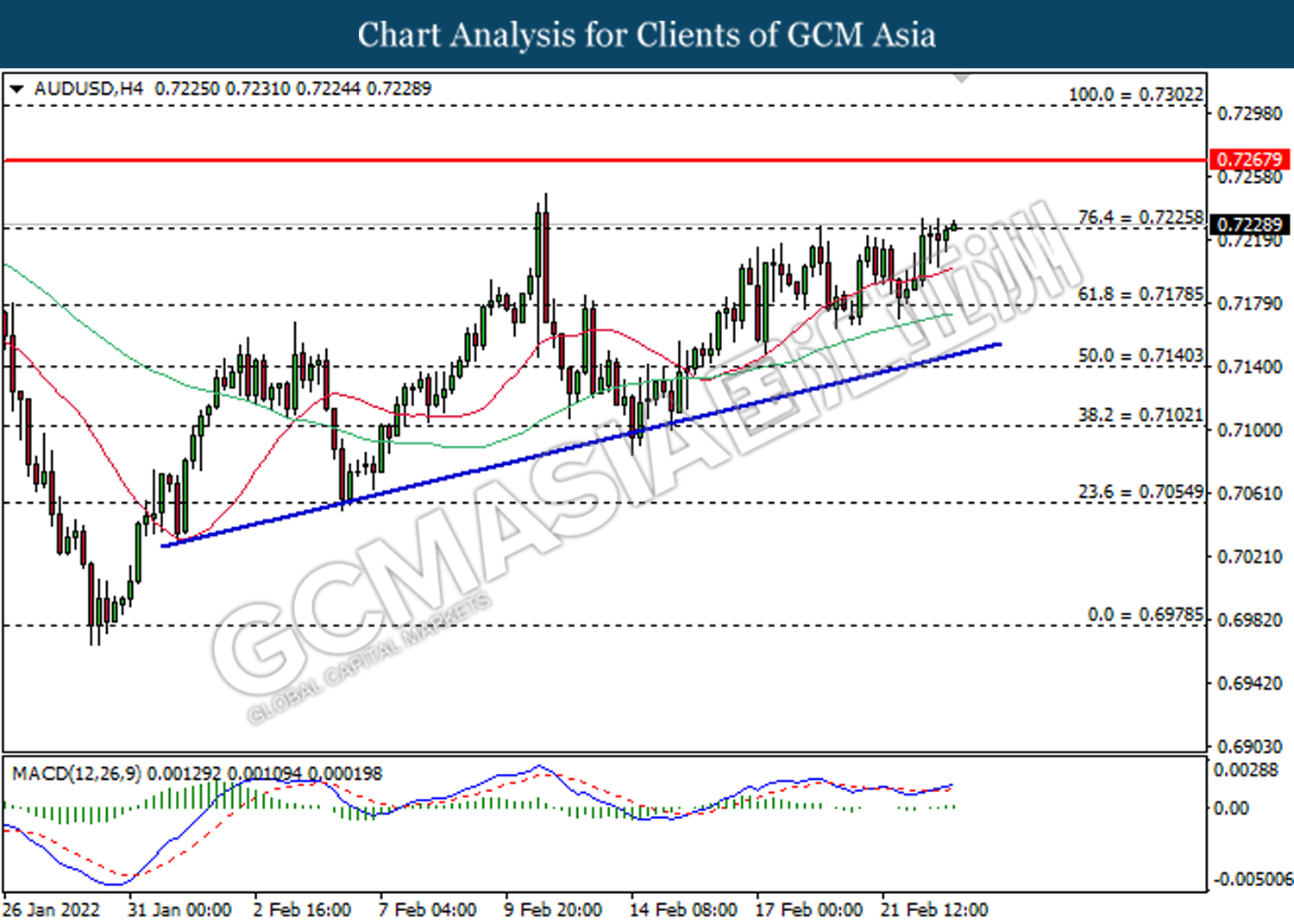Click the AUDUSD,H4 symbol title text
This screenshot has height=924, width=1294.
(89, 88)
